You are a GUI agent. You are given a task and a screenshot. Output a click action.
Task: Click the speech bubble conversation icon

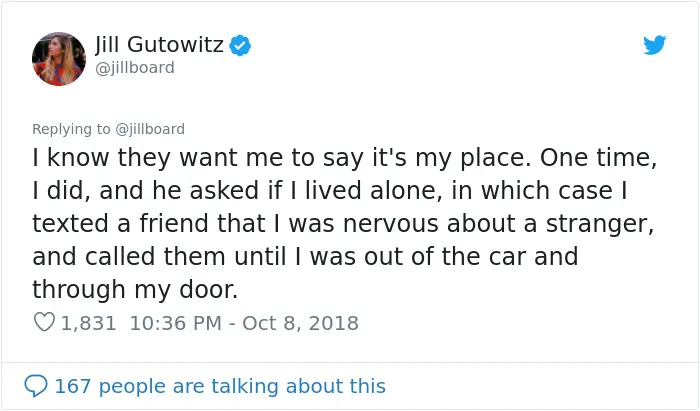coord(36,386)
